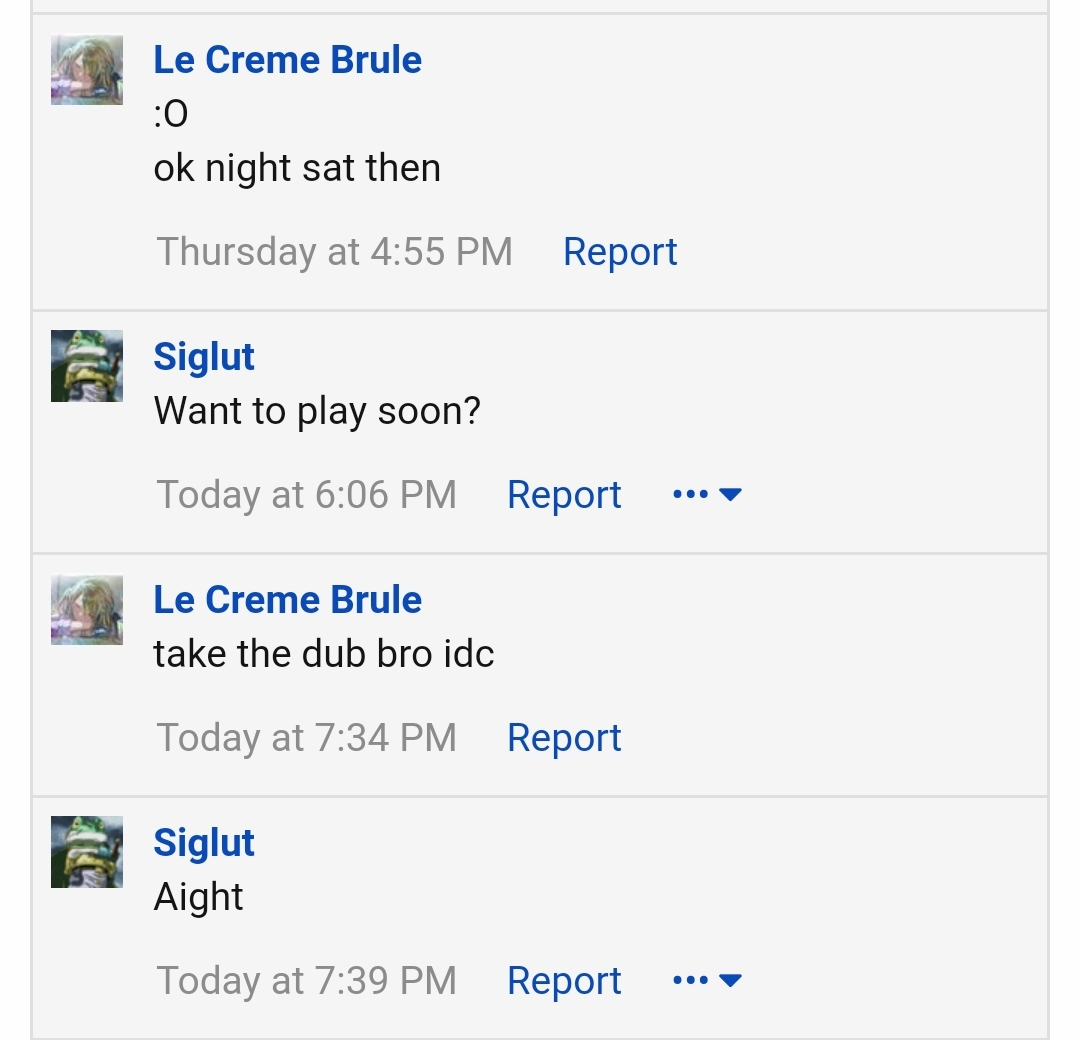Report the 7:39 PM message
The width and height of the screenshot is (1080, 1040).
564,981
